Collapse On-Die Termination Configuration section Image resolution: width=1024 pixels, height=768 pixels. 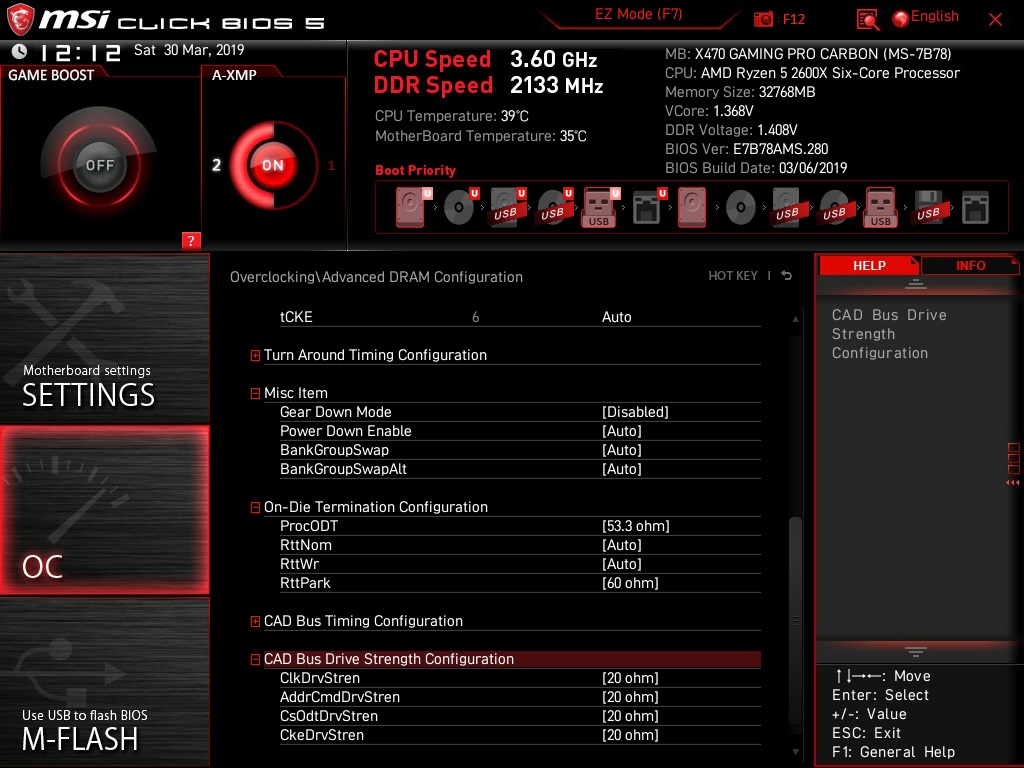(255, 507)
